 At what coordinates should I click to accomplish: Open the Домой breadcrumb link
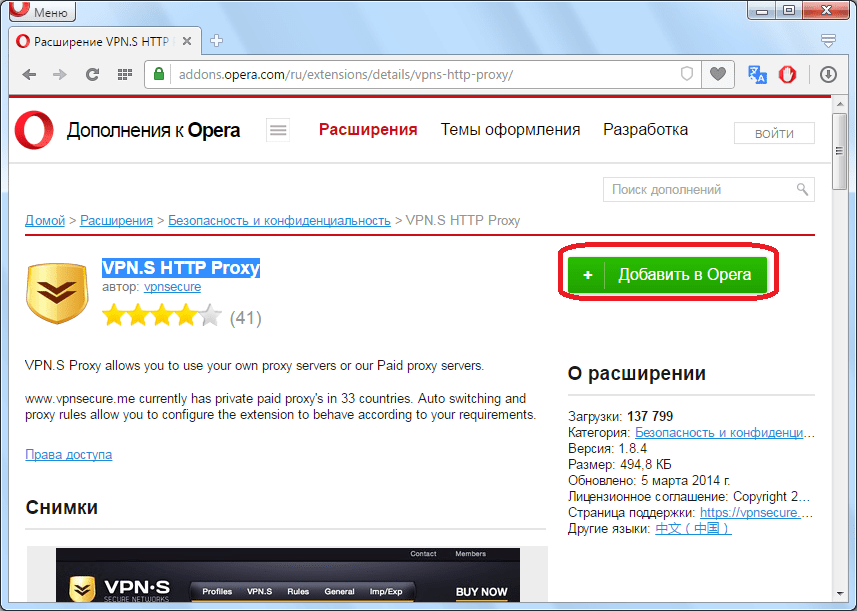pos(45,220)
